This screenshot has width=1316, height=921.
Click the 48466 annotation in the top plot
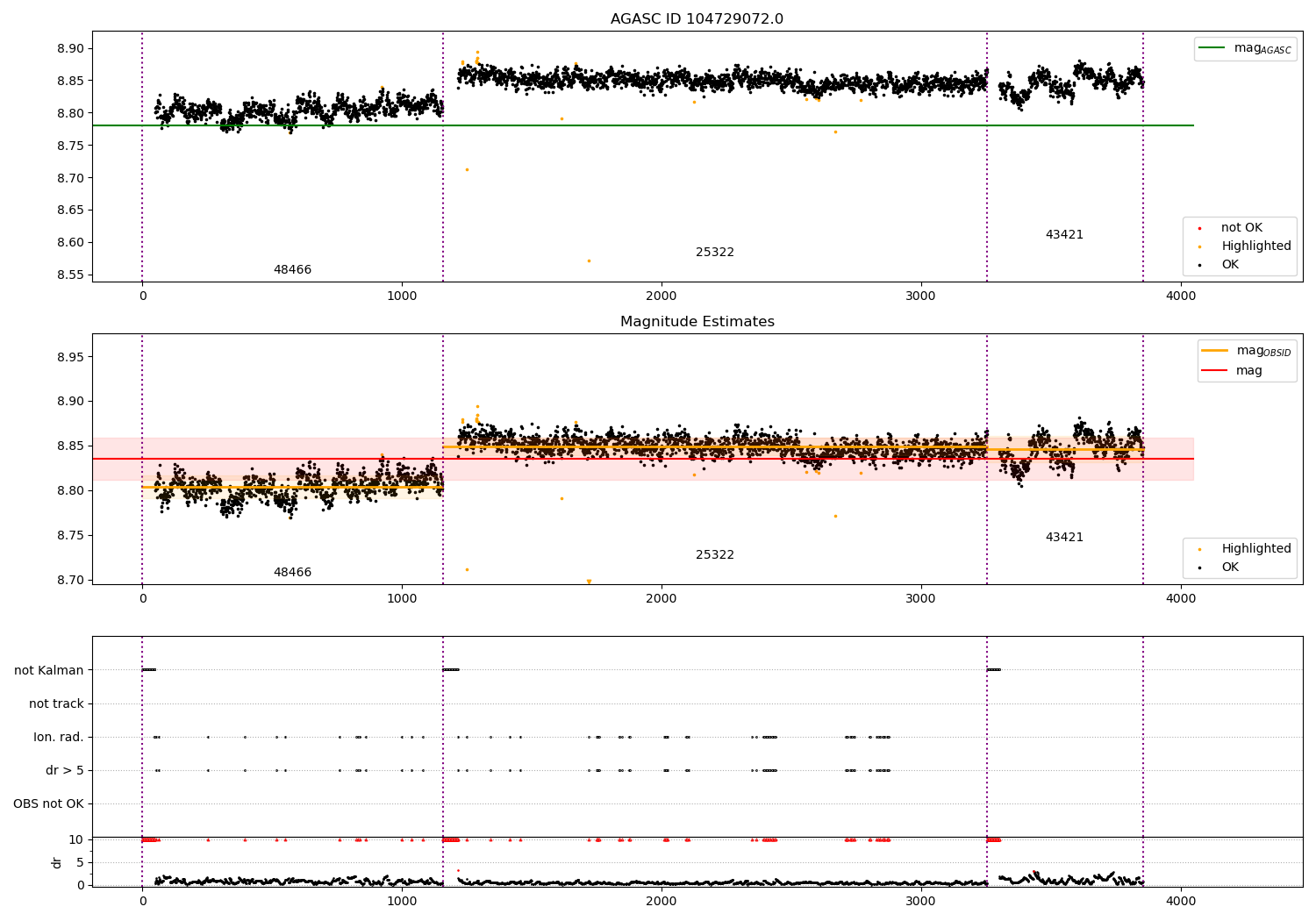(292, 270)
